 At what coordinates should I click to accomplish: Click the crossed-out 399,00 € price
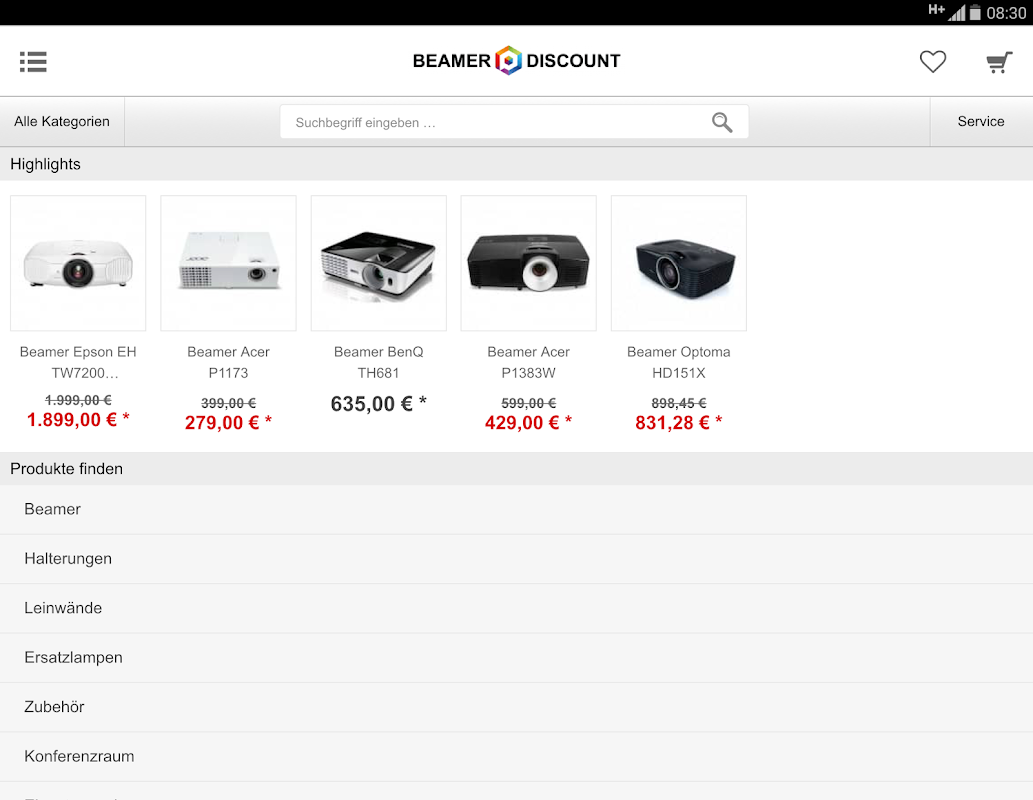[x=228, y=403]
